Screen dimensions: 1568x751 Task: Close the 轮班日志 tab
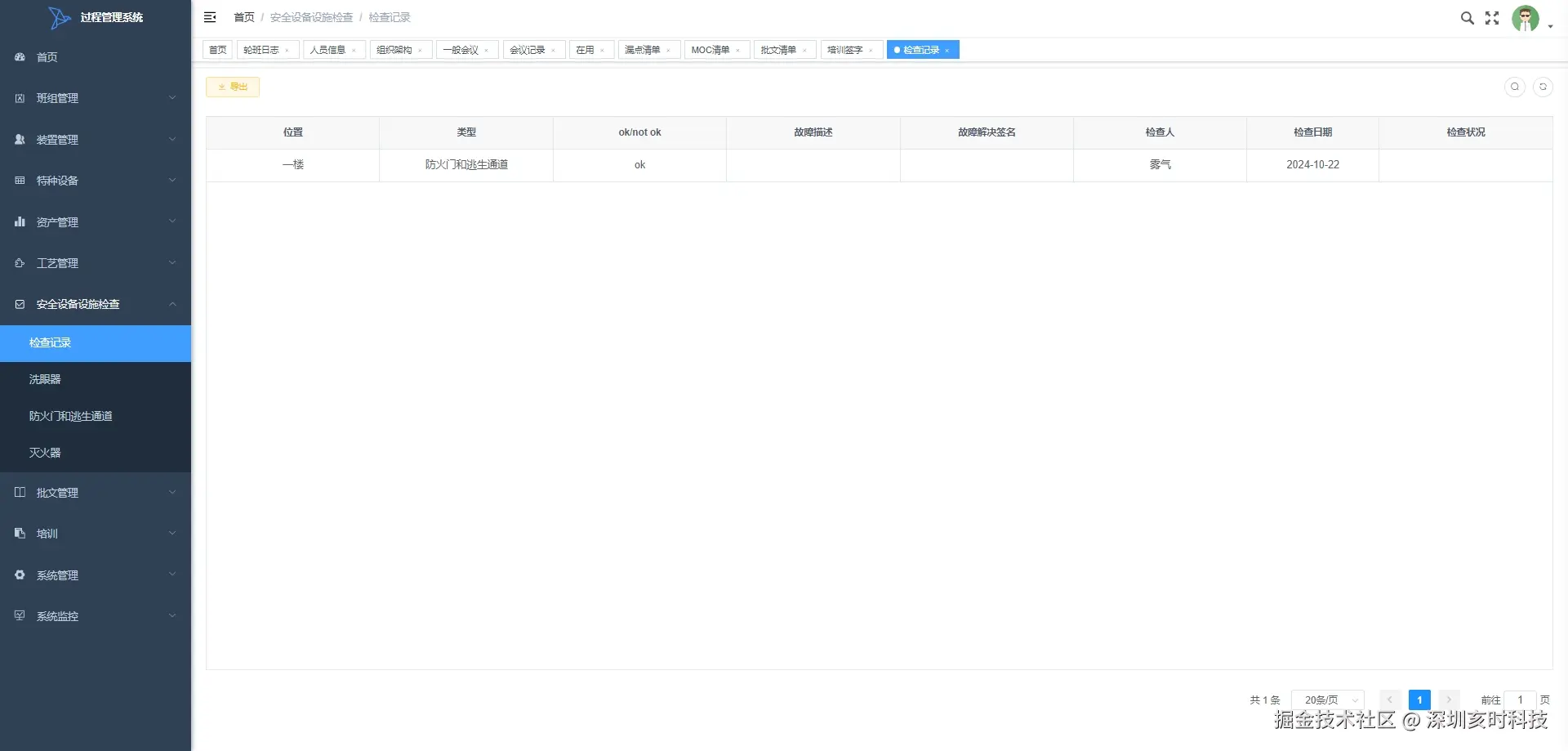click(287, 51)
